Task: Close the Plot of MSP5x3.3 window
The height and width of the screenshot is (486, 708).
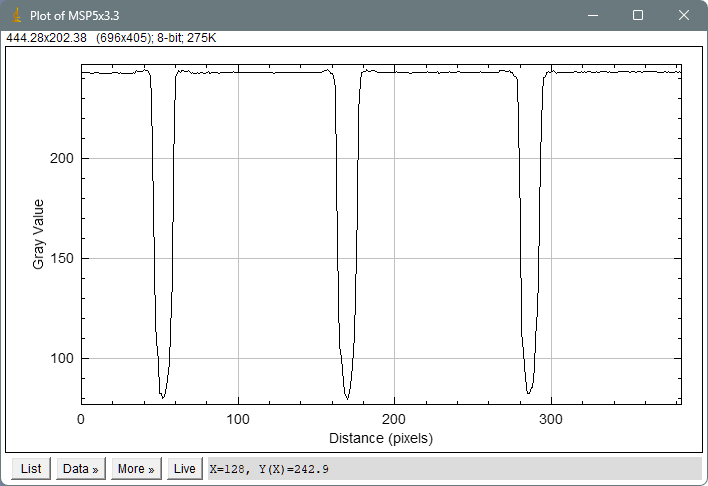Action: click(x=684, y=16)
